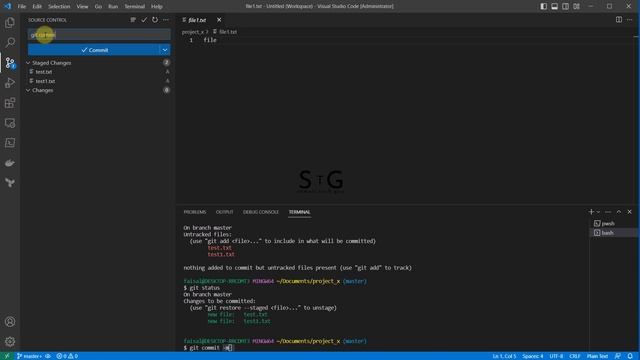Open the Docker view in activity bar
Image resolution: width=640 pixels, height=360 pixels.
(x=10, y=163)
